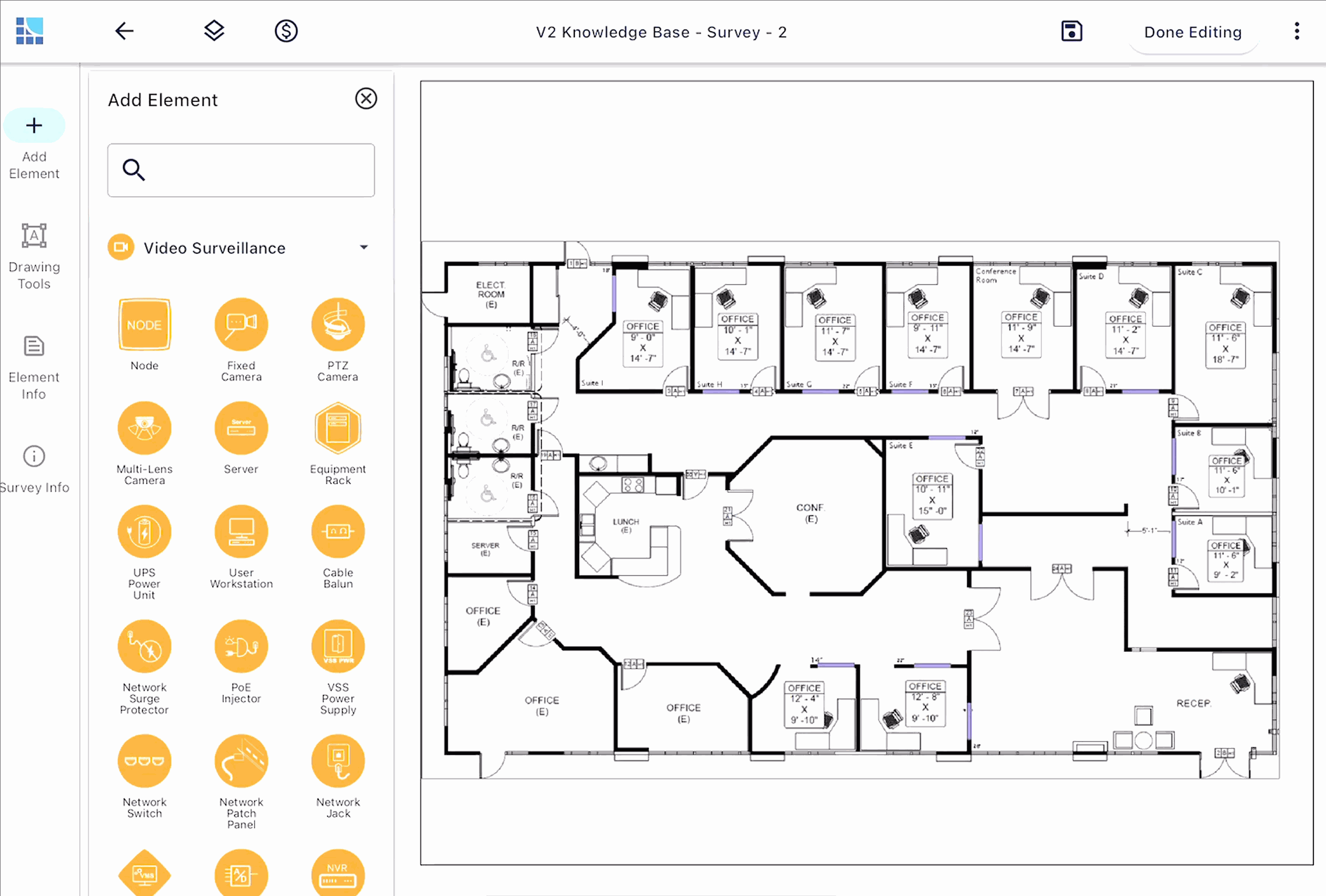Screen dimensions: 1326x896
Task: Collapse the Video Surveillance category
Action: point(364,247)
